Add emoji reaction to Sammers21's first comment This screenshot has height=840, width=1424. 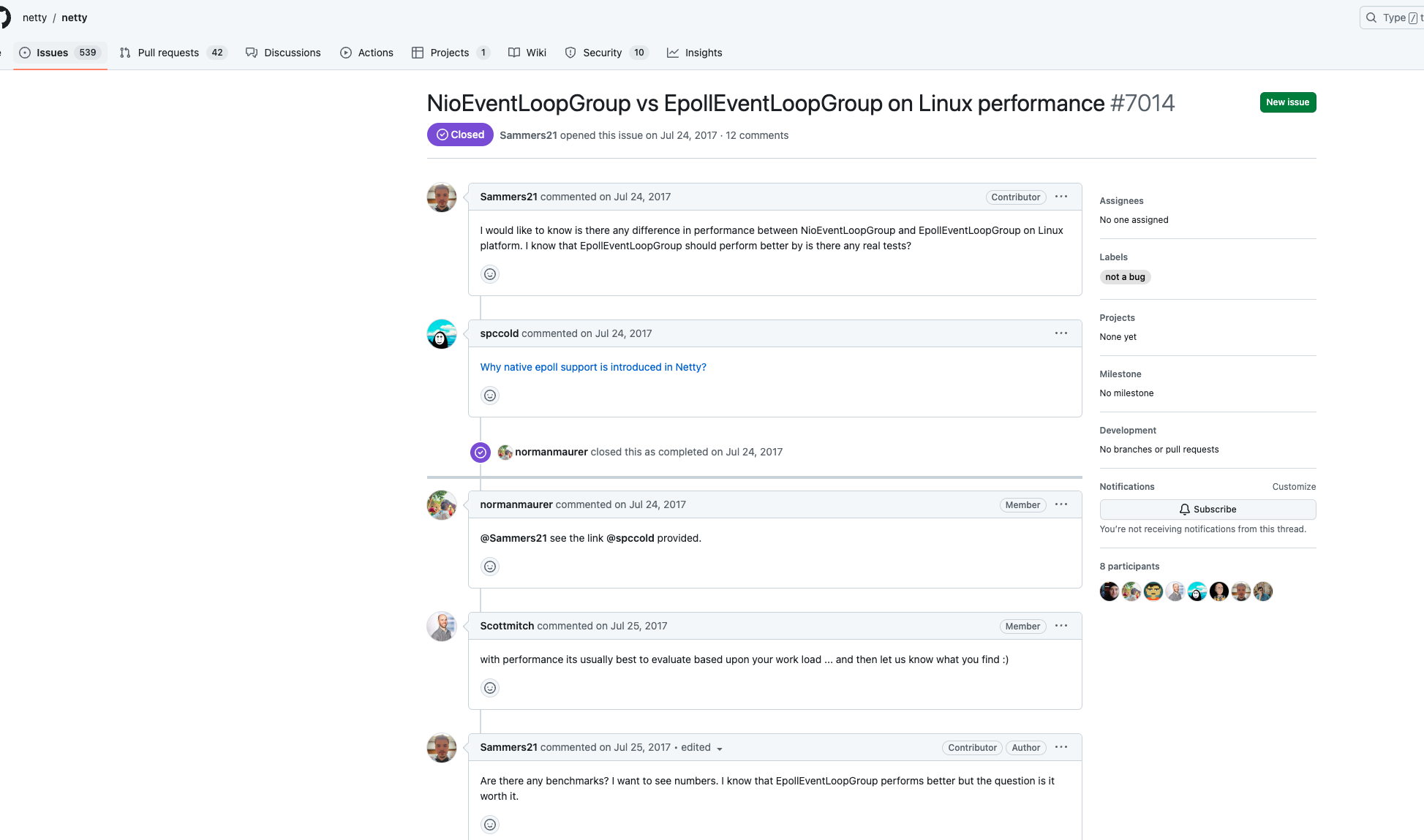pos(490,274)
